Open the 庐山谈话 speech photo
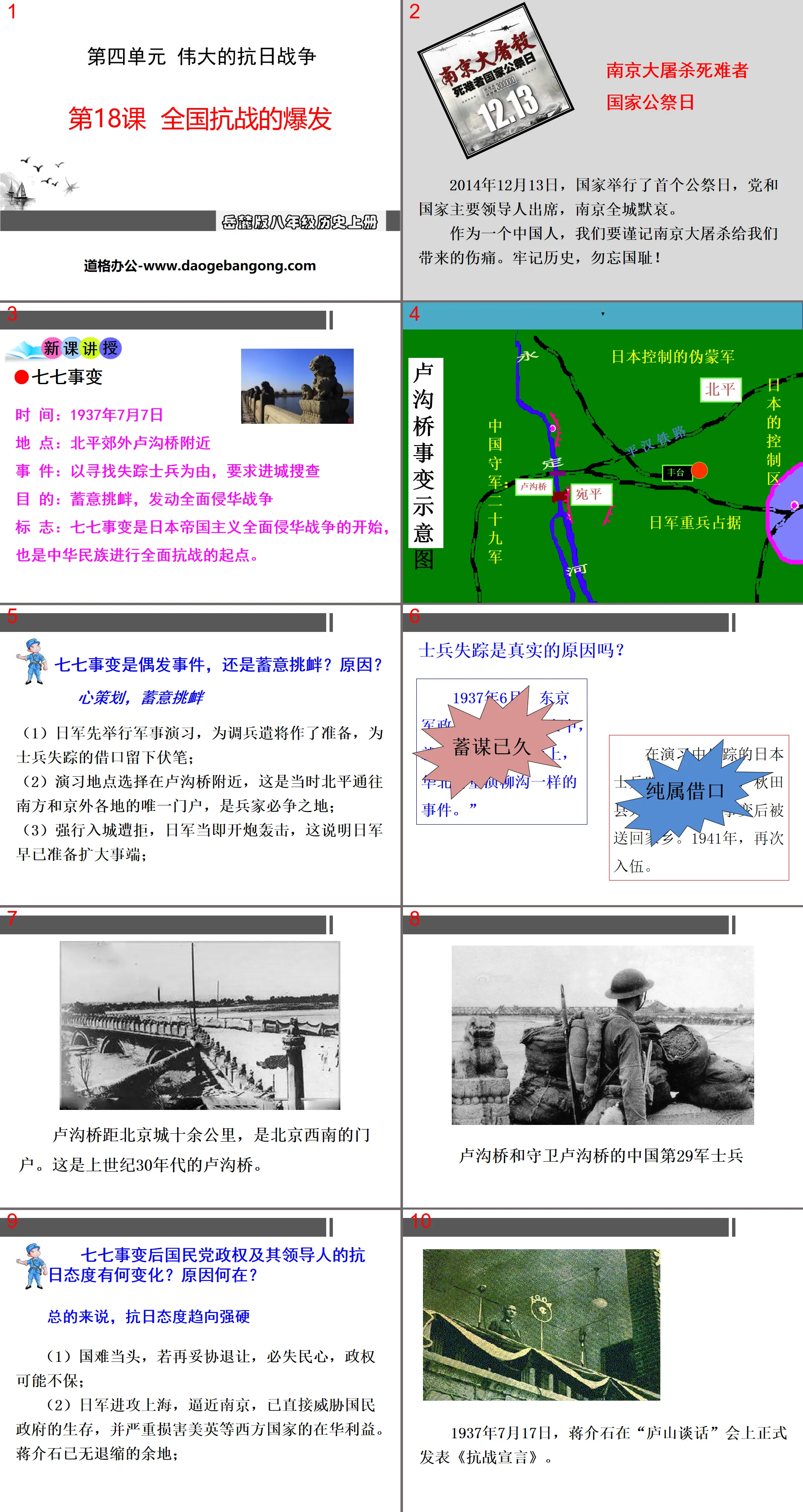The image size is (803, 1512). pyautogui.click(x=541, y=1325)
